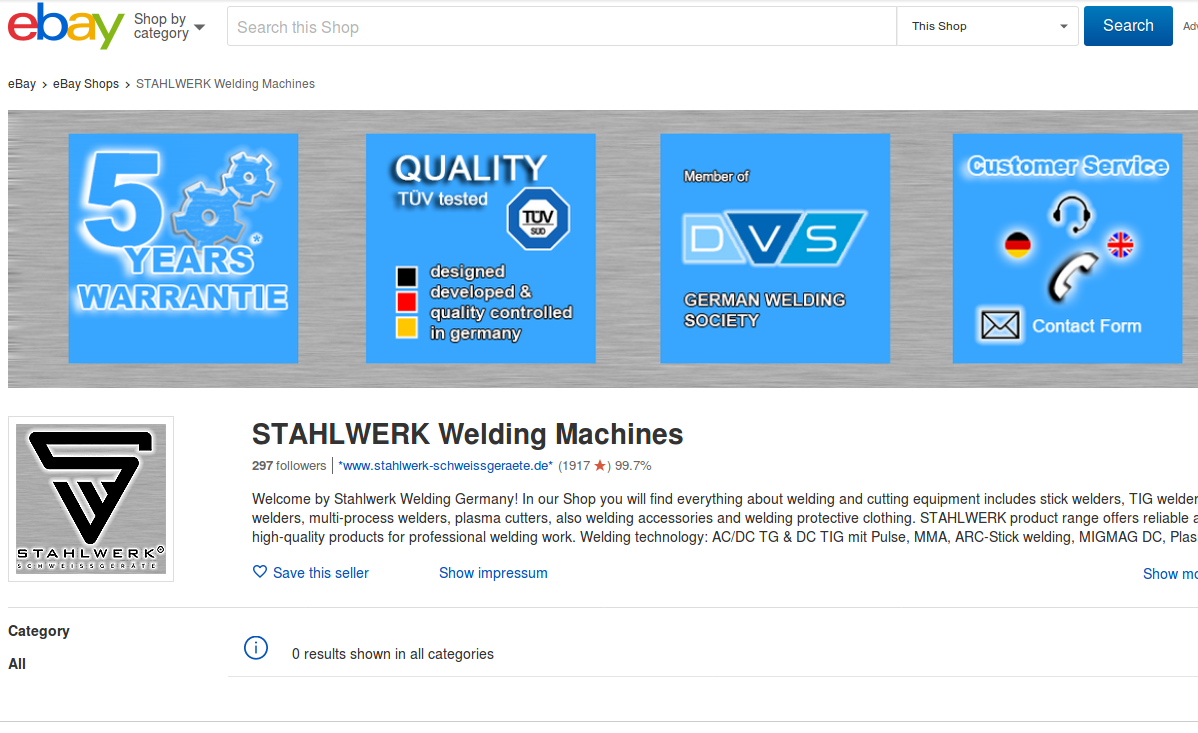Click the 99.7% feedback percentage
The height and width of the screenshot is (733, 1198).
click(633, 465)
